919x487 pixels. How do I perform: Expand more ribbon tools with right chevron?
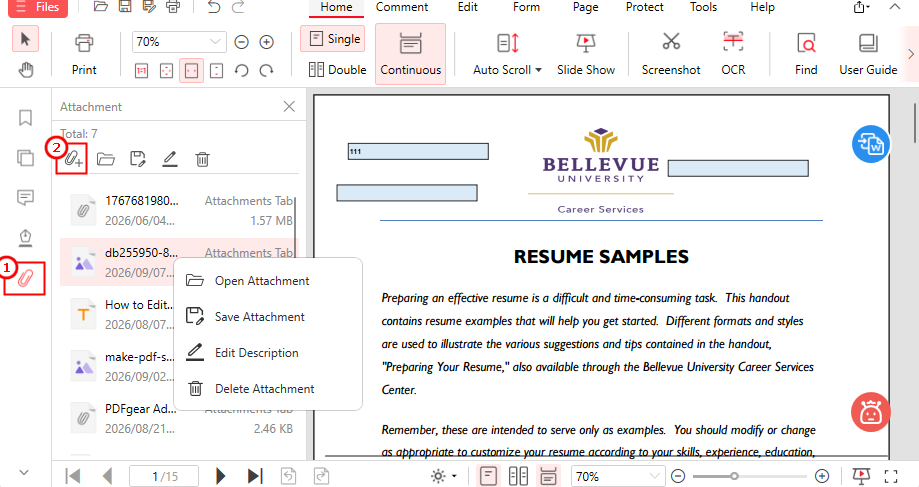click(x=911, y=54)
